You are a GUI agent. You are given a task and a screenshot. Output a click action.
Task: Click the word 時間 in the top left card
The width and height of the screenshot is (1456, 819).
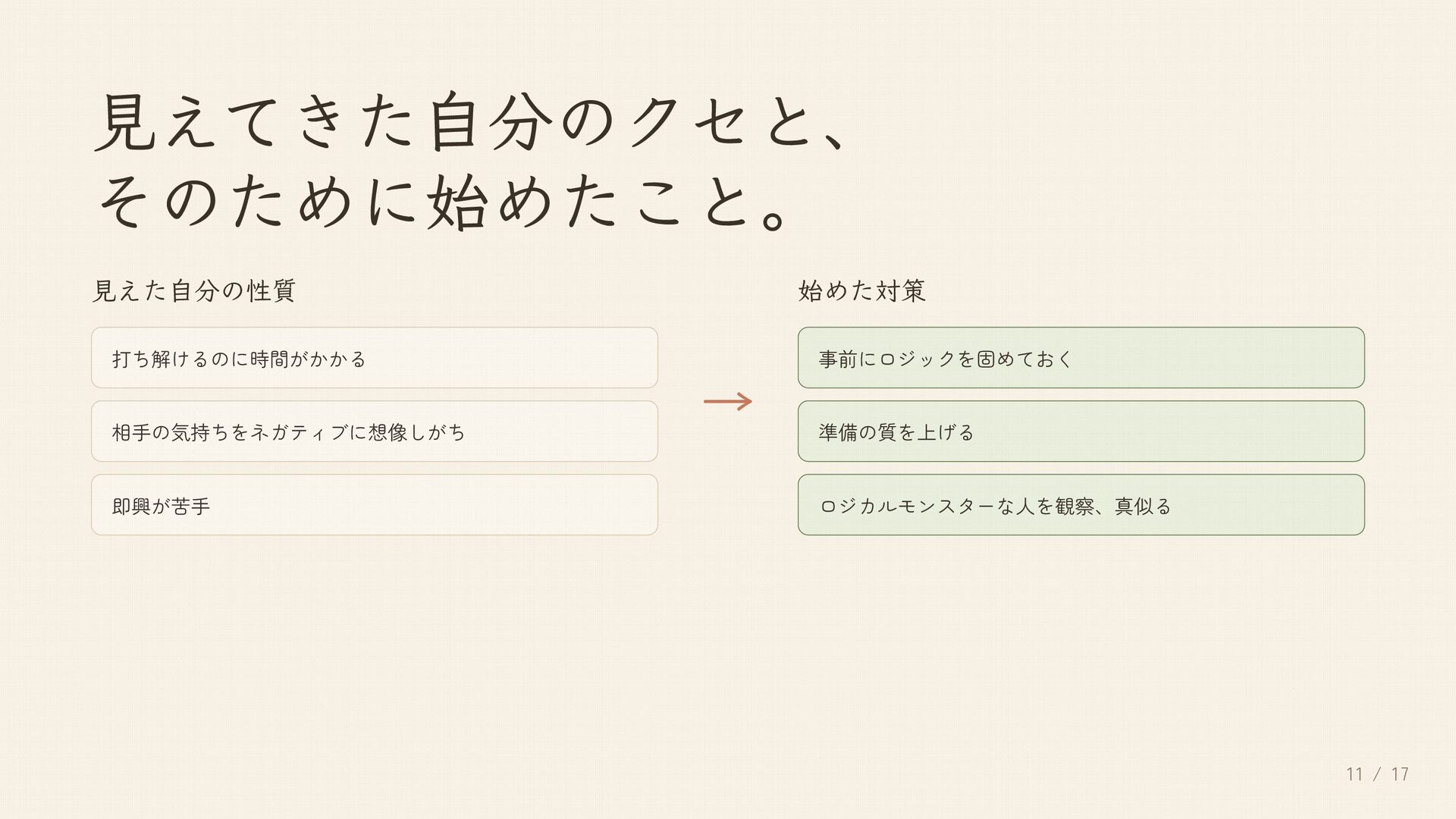click(268, 359)
